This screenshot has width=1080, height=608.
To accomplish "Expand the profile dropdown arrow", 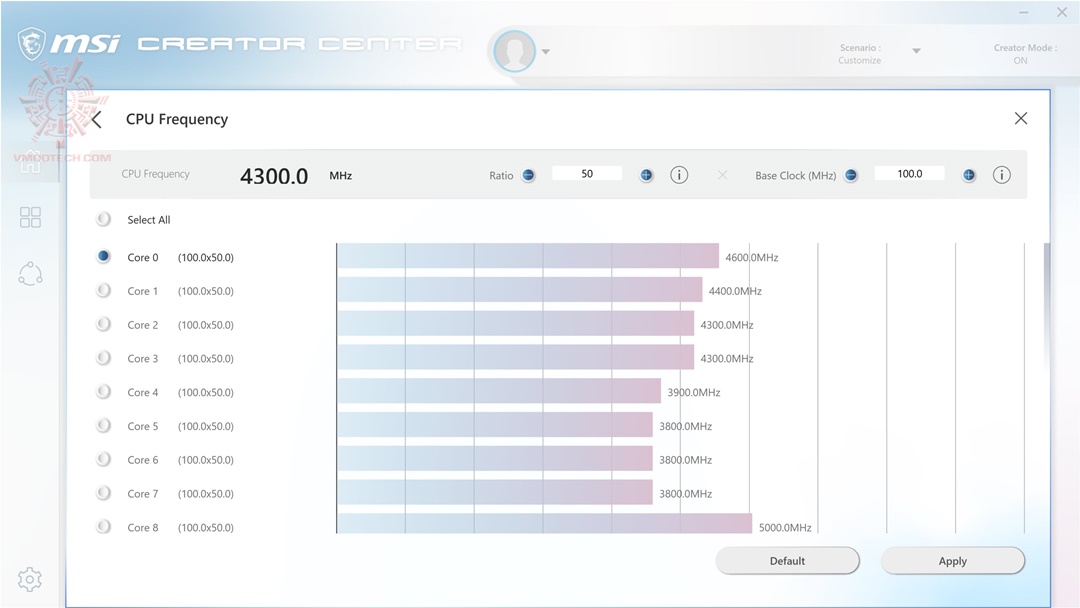I will tap(546, 52).
